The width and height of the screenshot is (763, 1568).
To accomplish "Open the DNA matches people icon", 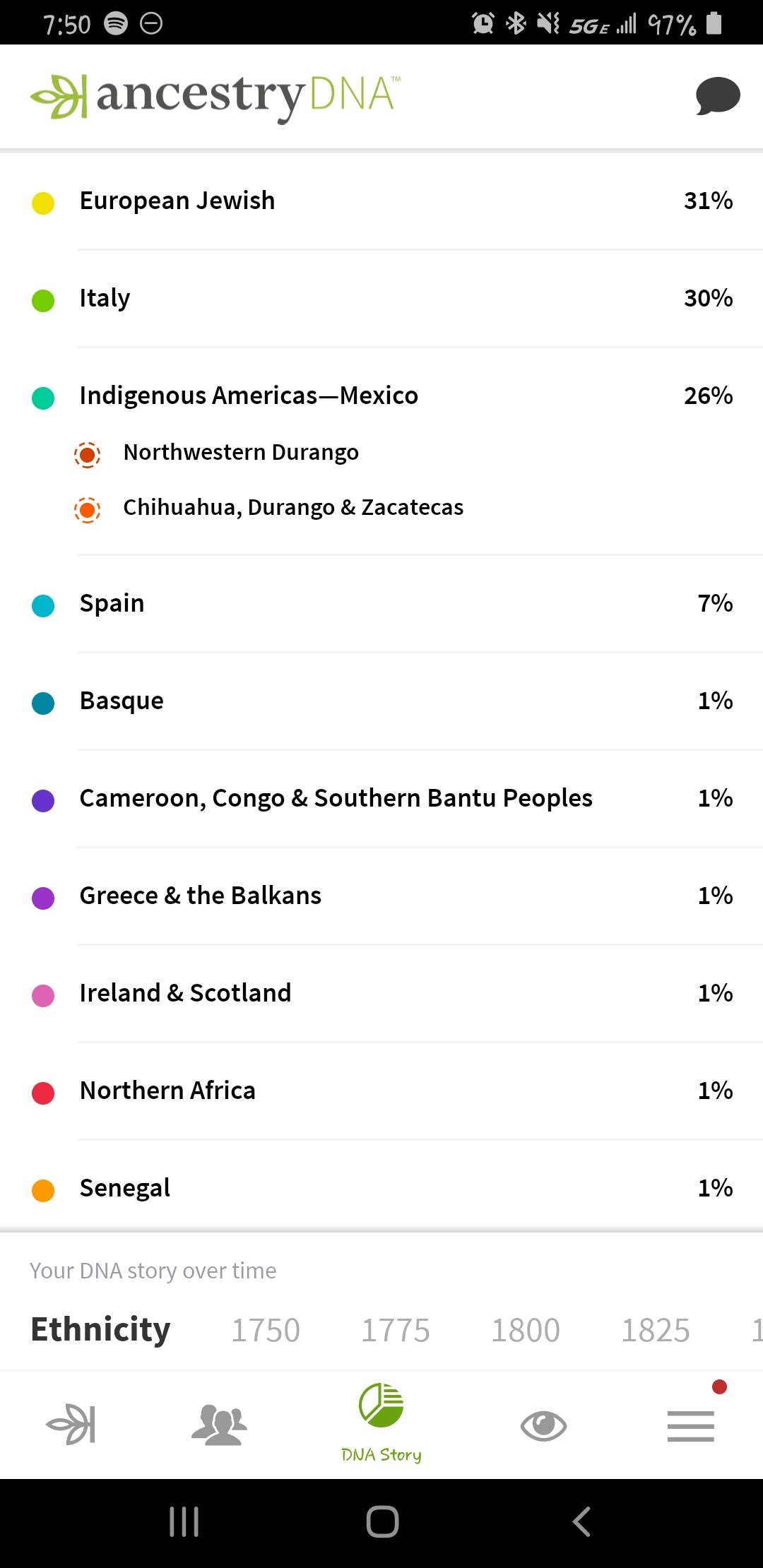I will 220,1425.
